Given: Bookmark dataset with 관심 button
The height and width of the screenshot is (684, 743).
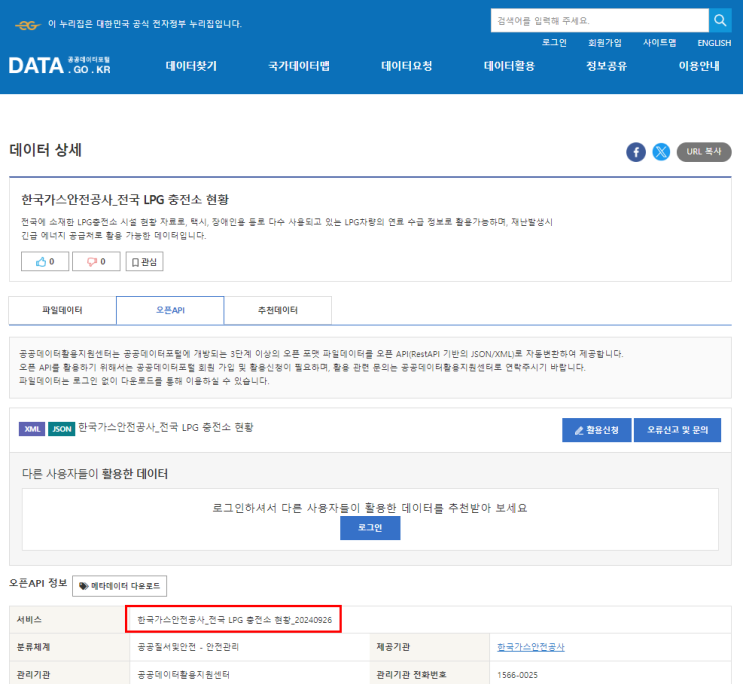Looking at the screenshot, I should 145,262.
